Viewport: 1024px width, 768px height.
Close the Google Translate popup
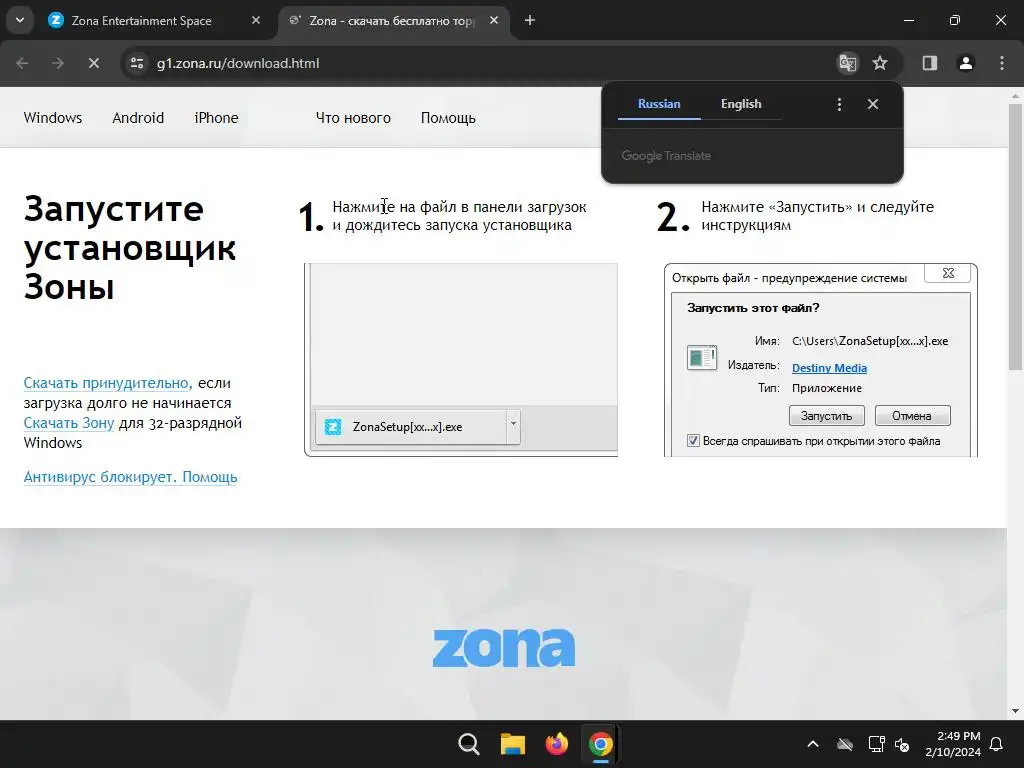pyautogui.click(x=873, y=104)
